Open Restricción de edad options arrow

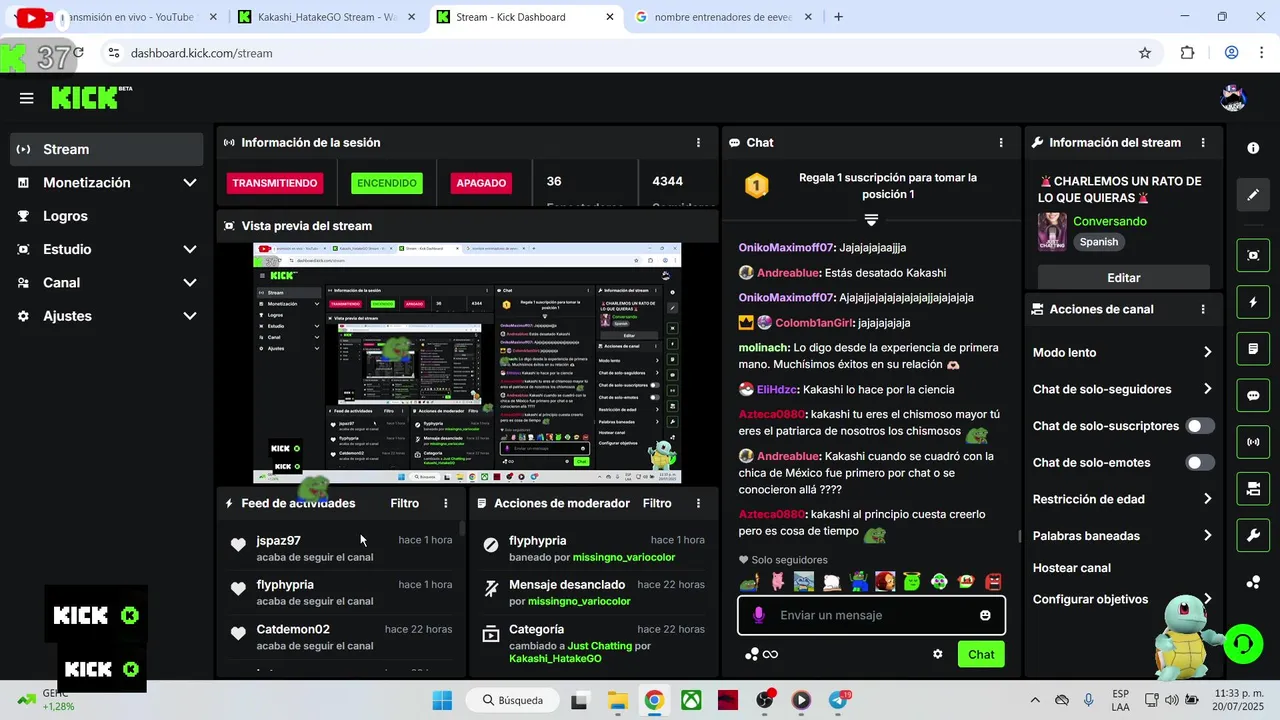point(1207,499)
